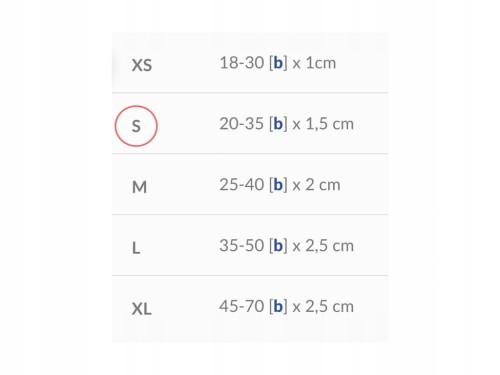Click the 45-70 range in XL row
The width and height of the screenshot is (500, 375).
242,306
